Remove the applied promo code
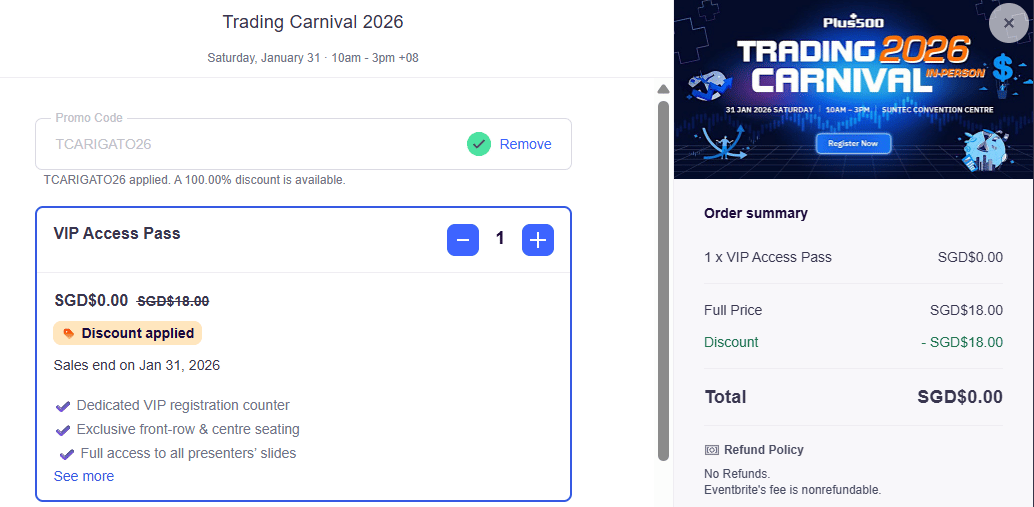Screen dimensions: 1034x507 pyautogui.click(x=525, y=144)
